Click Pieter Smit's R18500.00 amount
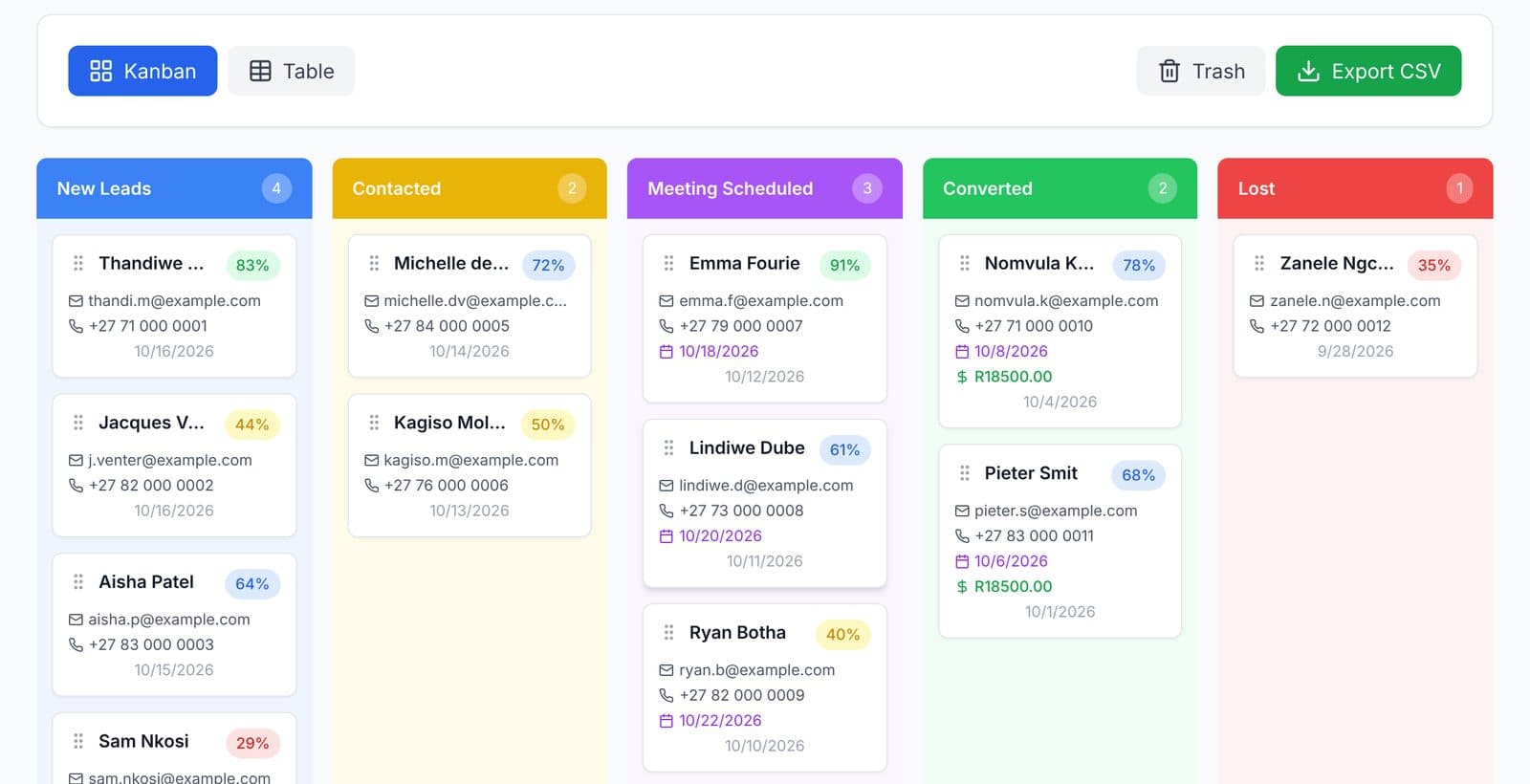Viewport: 1530px width, 784px height. (x=1013, y=587)
